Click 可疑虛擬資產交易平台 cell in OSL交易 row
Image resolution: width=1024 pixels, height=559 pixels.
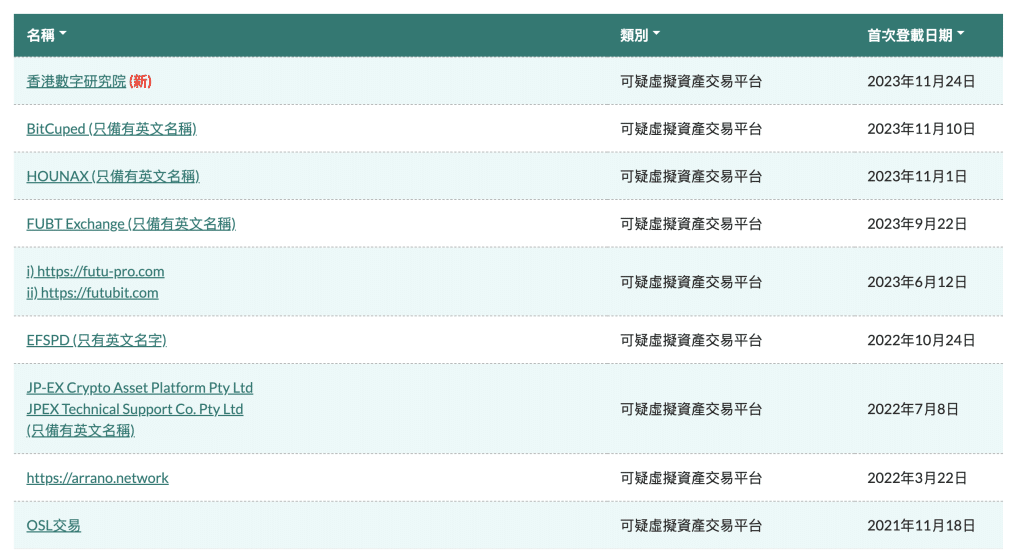(691, 525)
